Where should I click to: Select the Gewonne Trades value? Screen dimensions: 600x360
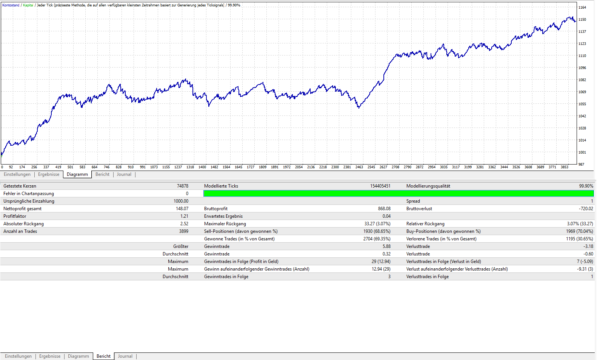[x=377, y=239]
